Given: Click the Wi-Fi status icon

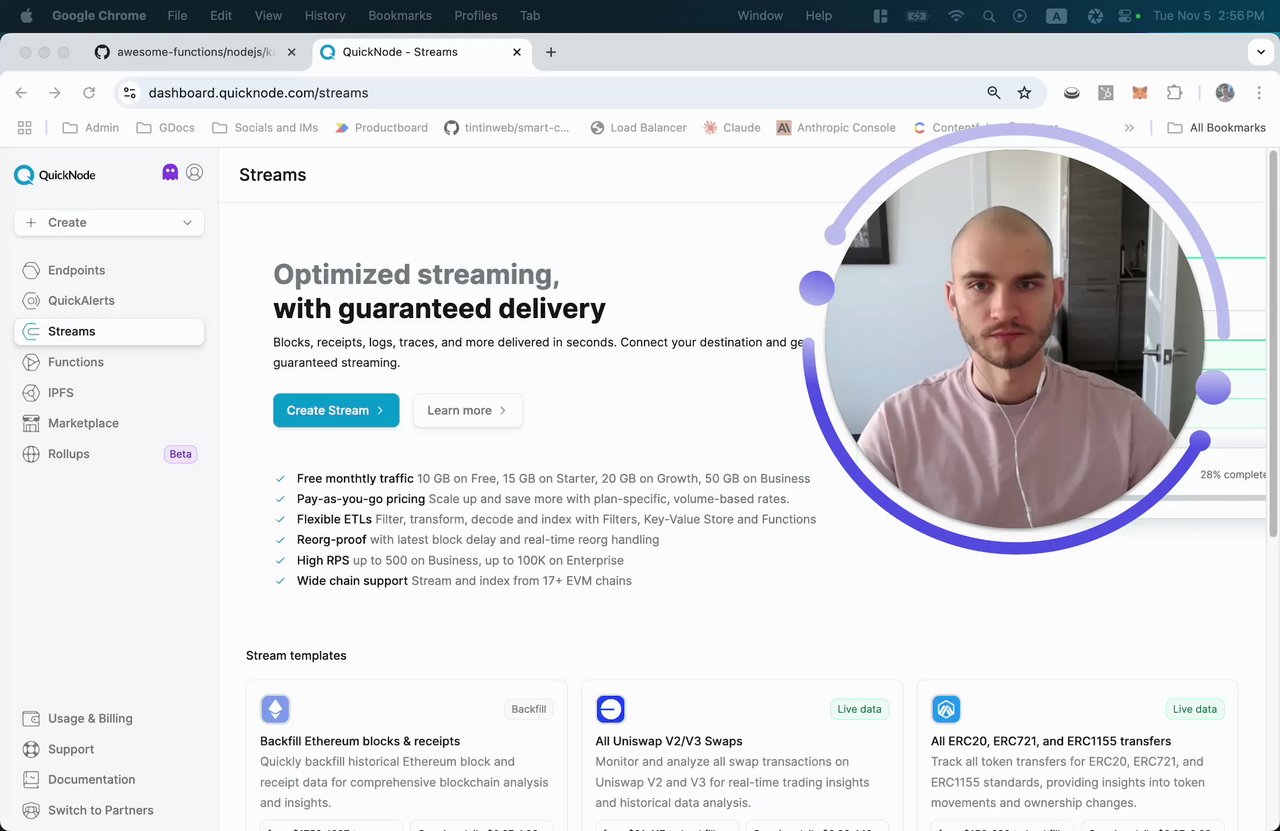Looking at the screenshot, I should [x=956, y=15].
